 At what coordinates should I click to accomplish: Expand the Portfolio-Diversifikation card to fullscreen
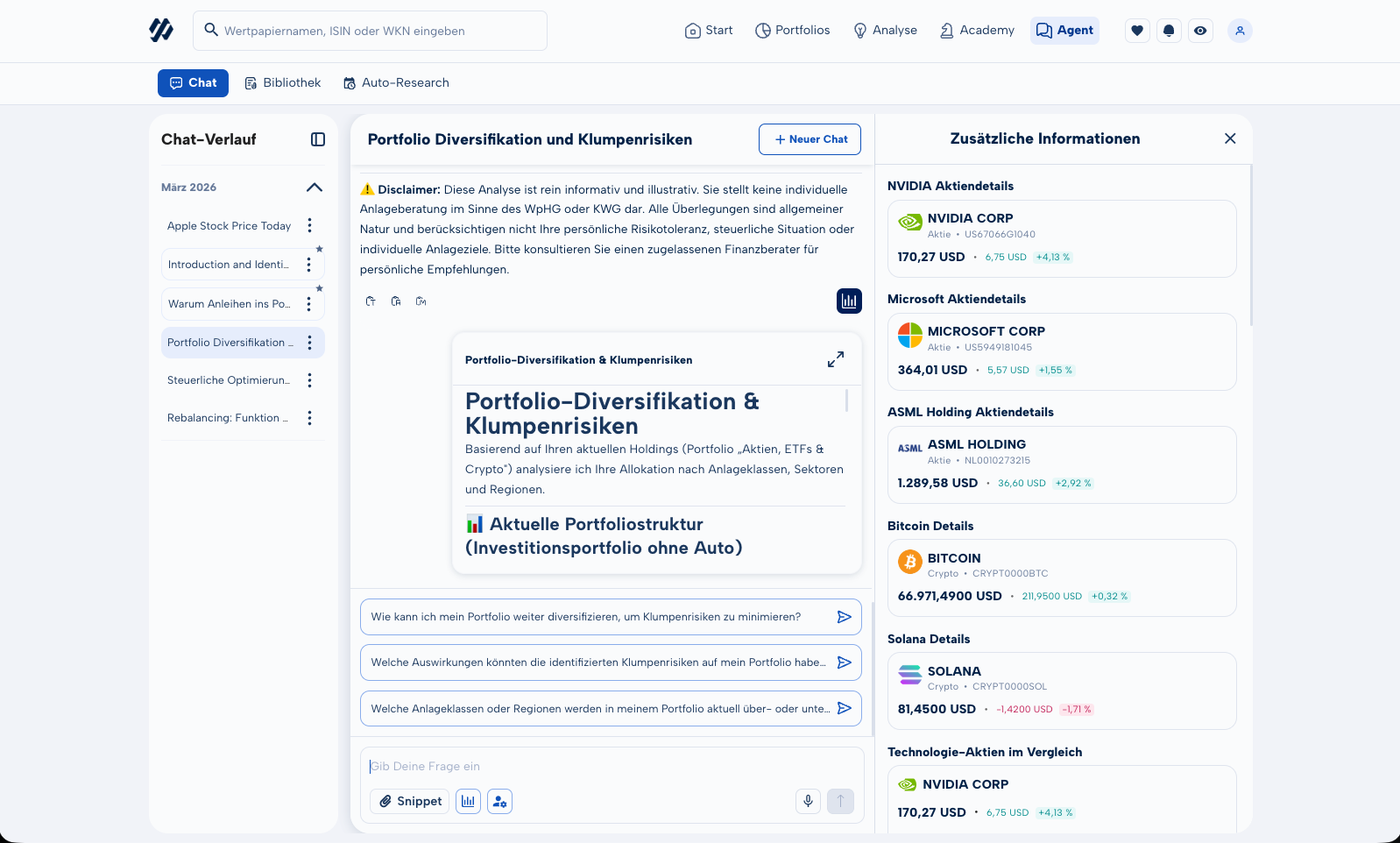tap(836, 359)
